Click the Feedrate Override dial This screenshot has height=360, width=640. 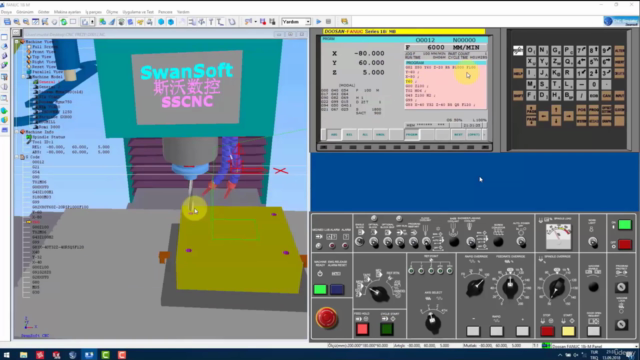[510, 286]
